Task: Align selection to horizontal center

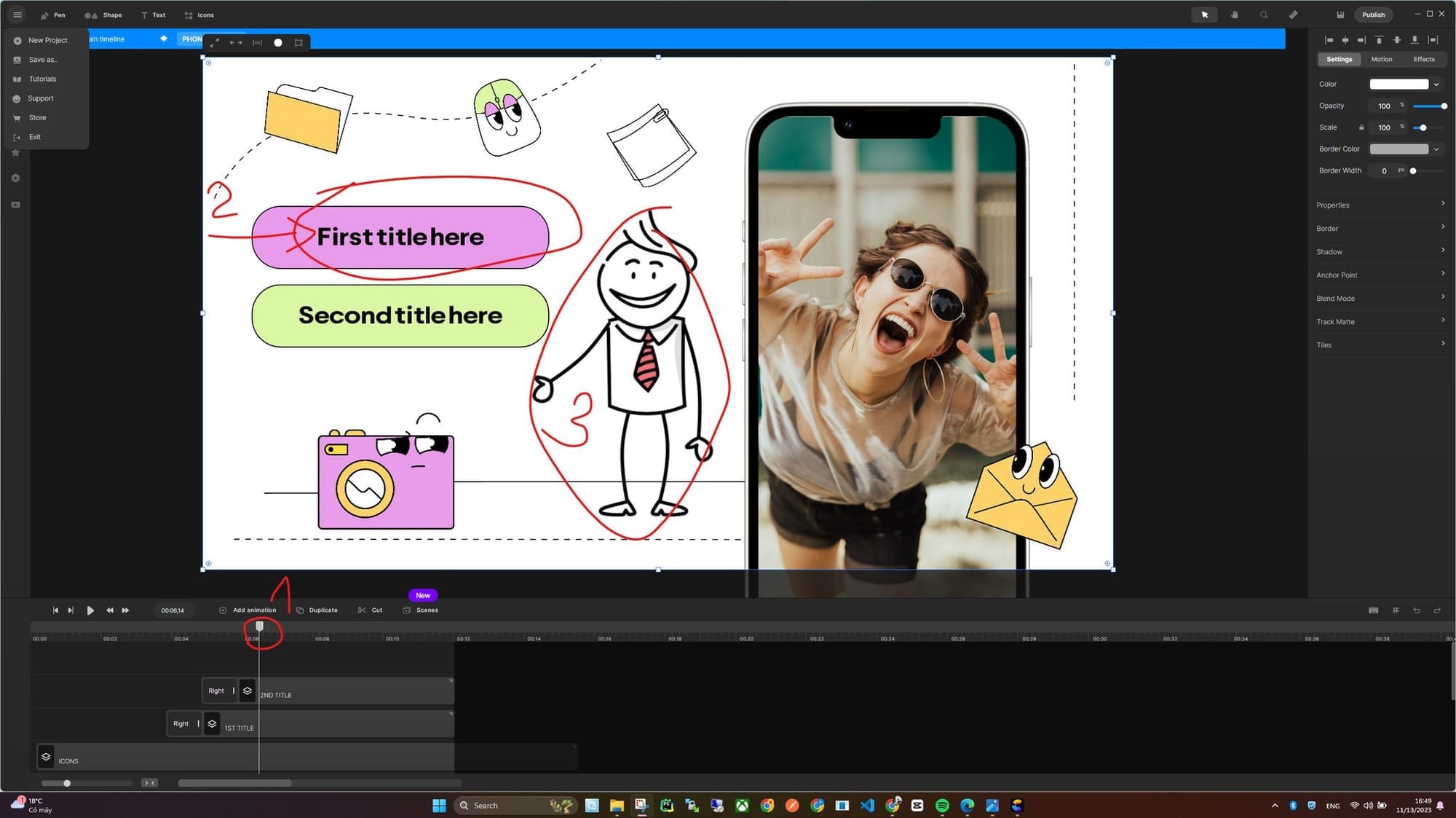Action: 1345,40
